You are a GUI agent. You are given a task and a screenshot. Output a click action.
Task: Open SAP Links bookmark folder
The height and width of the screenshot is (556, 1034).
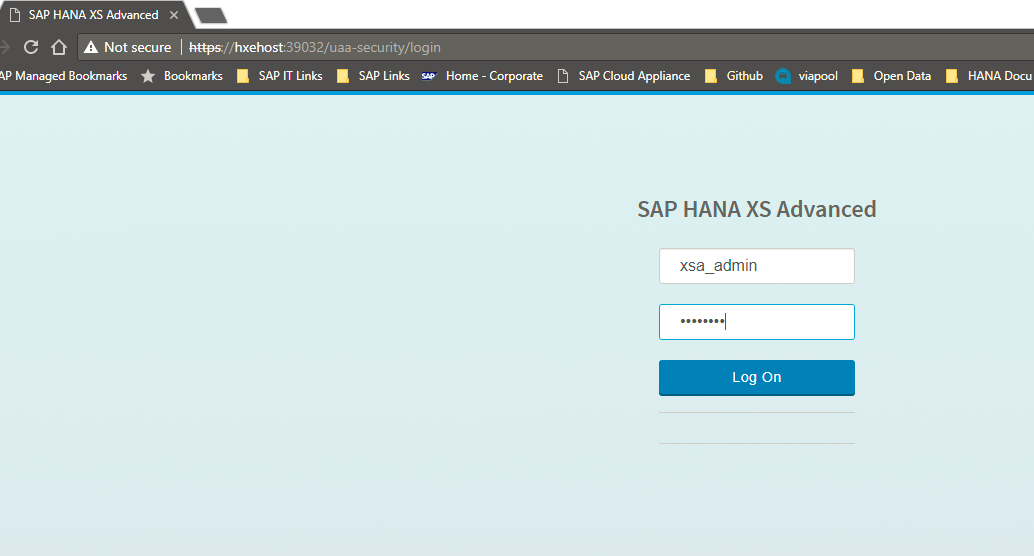373,76
